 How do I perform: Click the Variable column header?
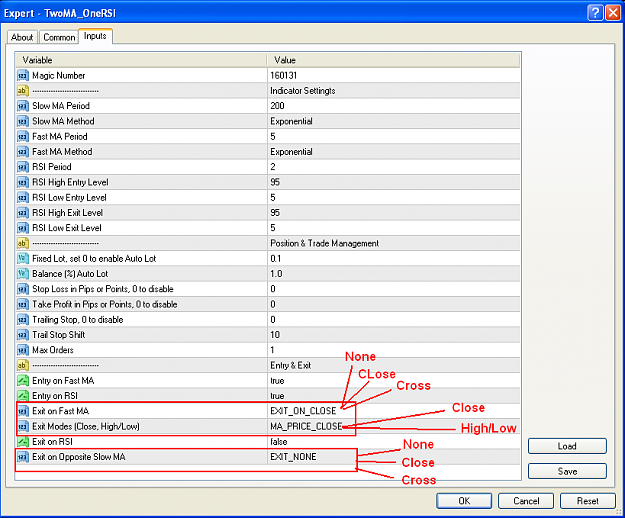pyautogui.click(x=141, y=60)
